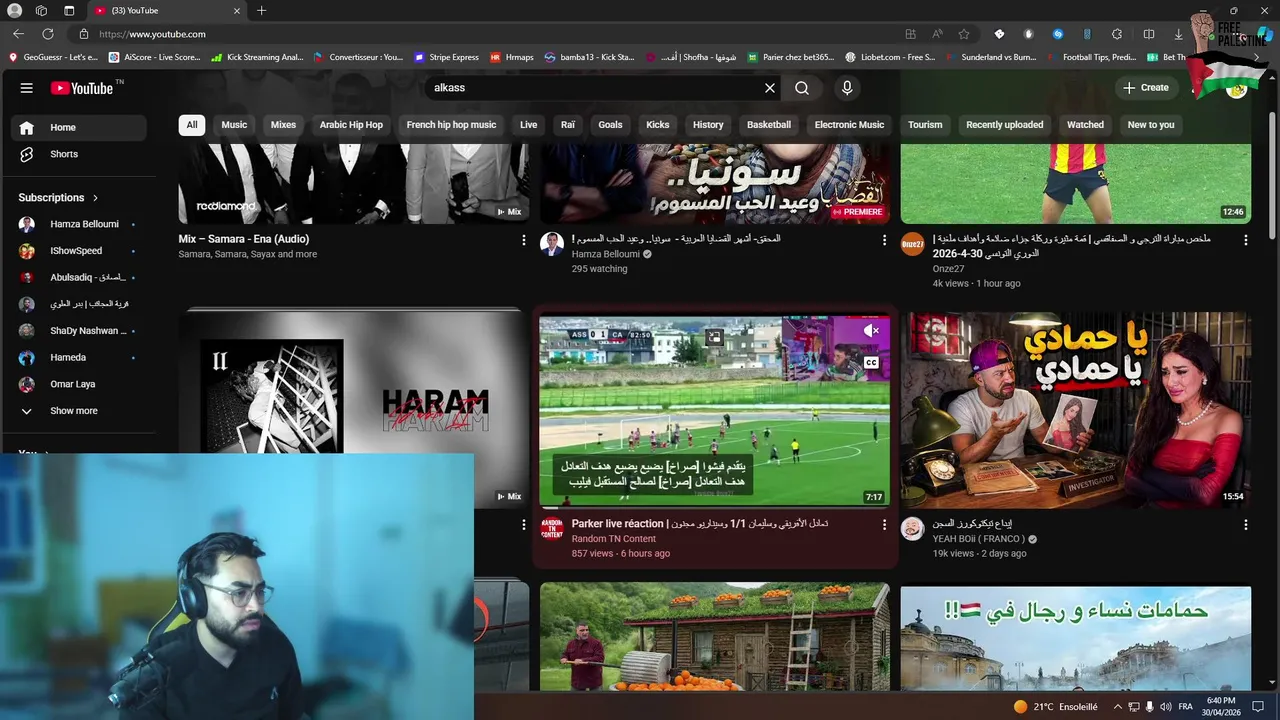Click the address bar URL
1280x720 pixels.
153,34
